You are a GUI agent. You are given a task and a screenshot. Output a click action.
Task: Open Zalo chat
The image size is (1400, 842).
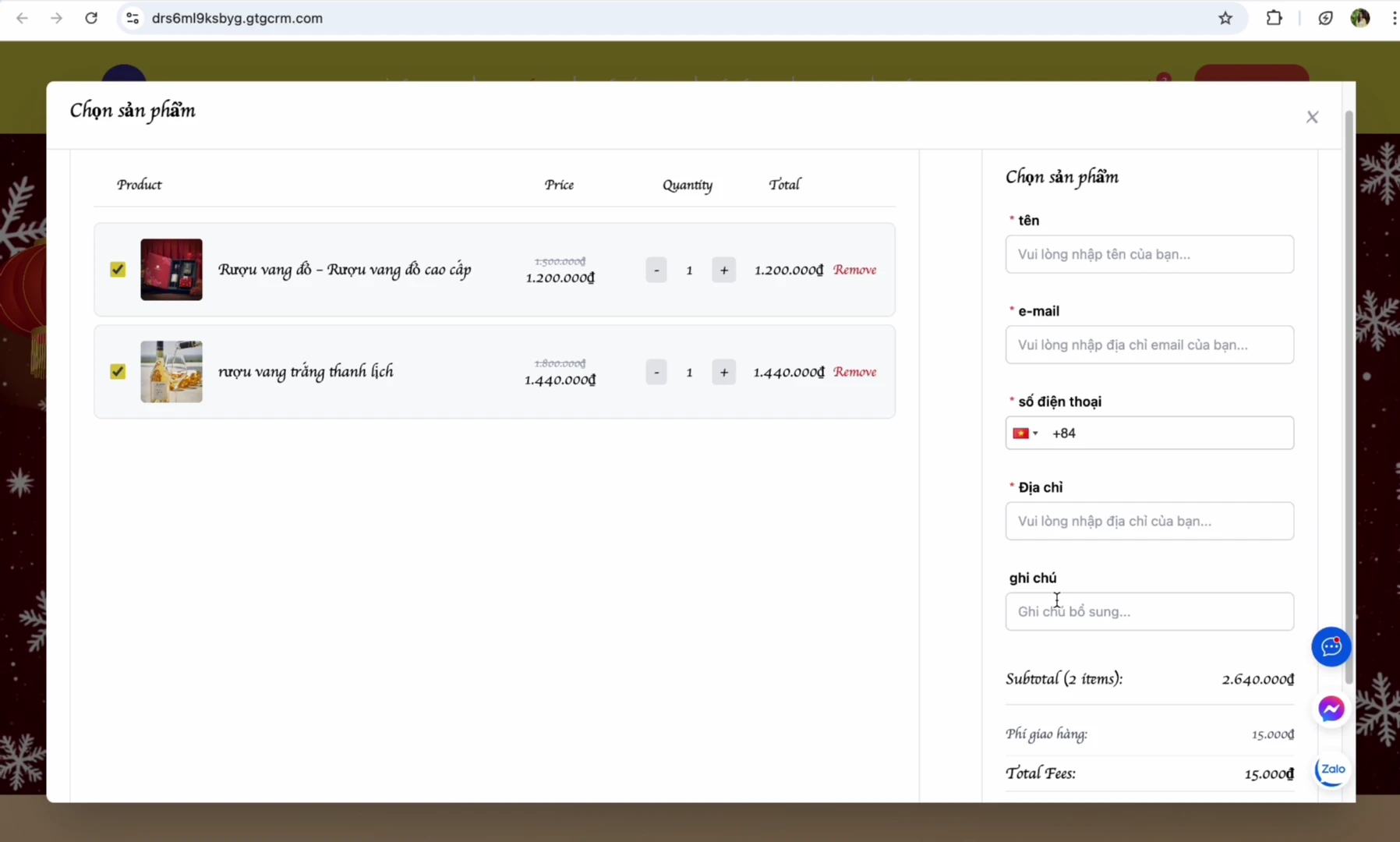(x=1331, y=770)
